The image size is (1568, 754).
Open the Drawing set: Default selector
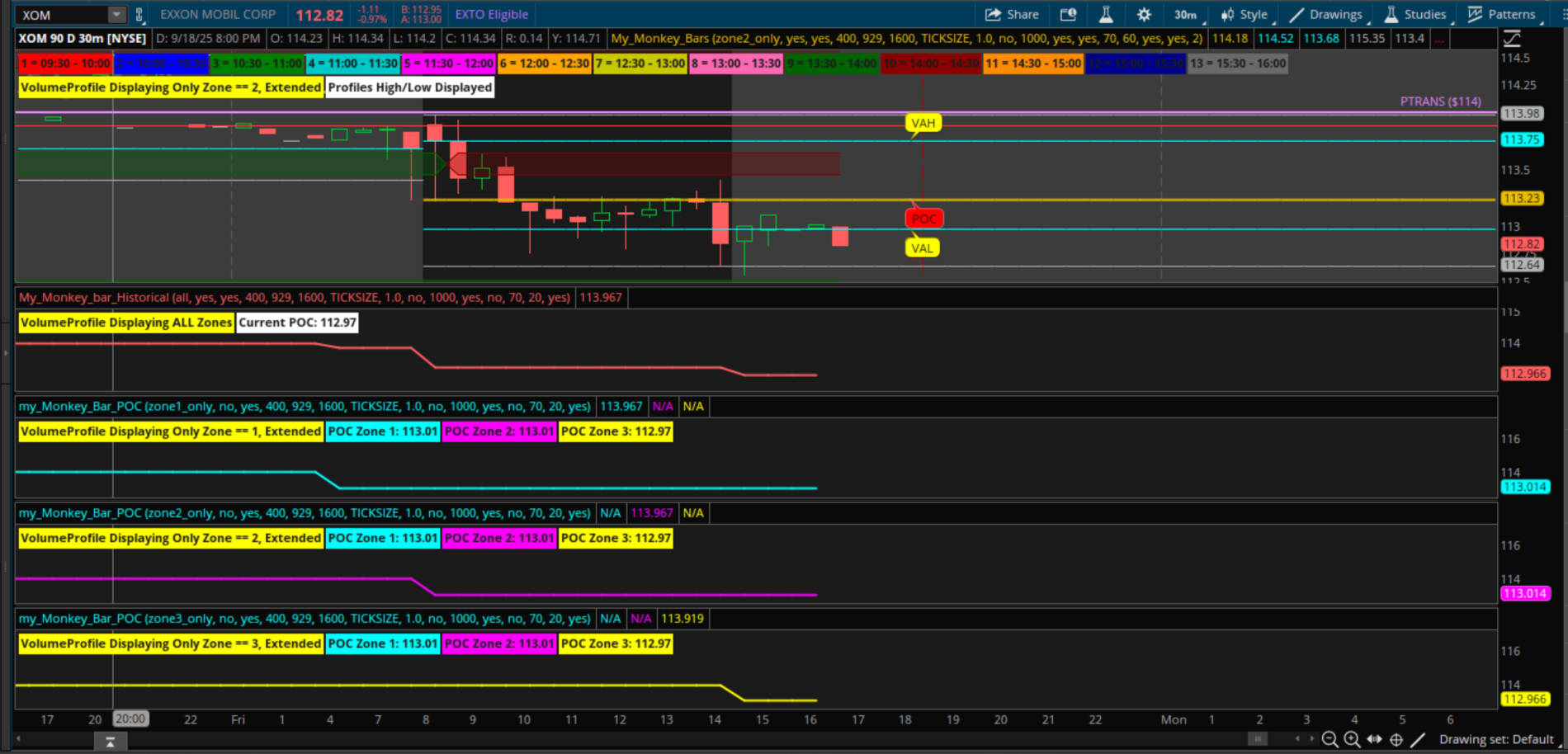pyautogui.click(x=1496, y=739)
